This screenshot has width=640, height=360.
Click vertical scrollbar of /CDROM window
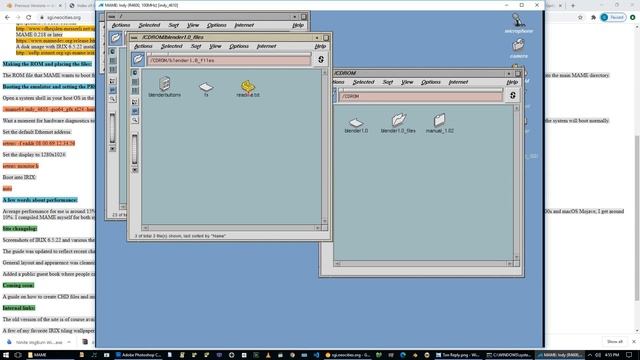pyautogui.click(x=517, y=183)
